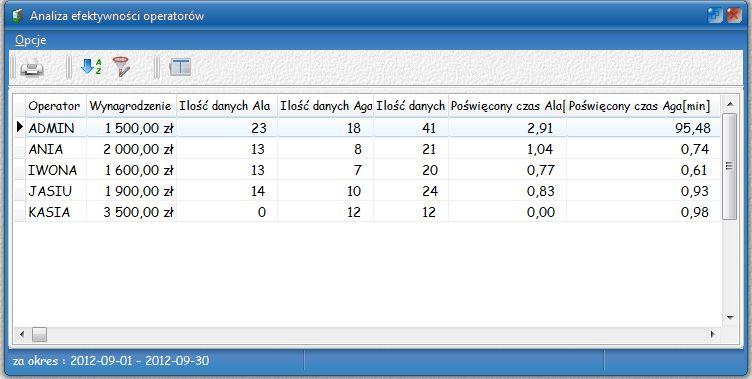Click the za okres date range in status bar
Viewport: 752px width, 379px height.
(111, 361)
